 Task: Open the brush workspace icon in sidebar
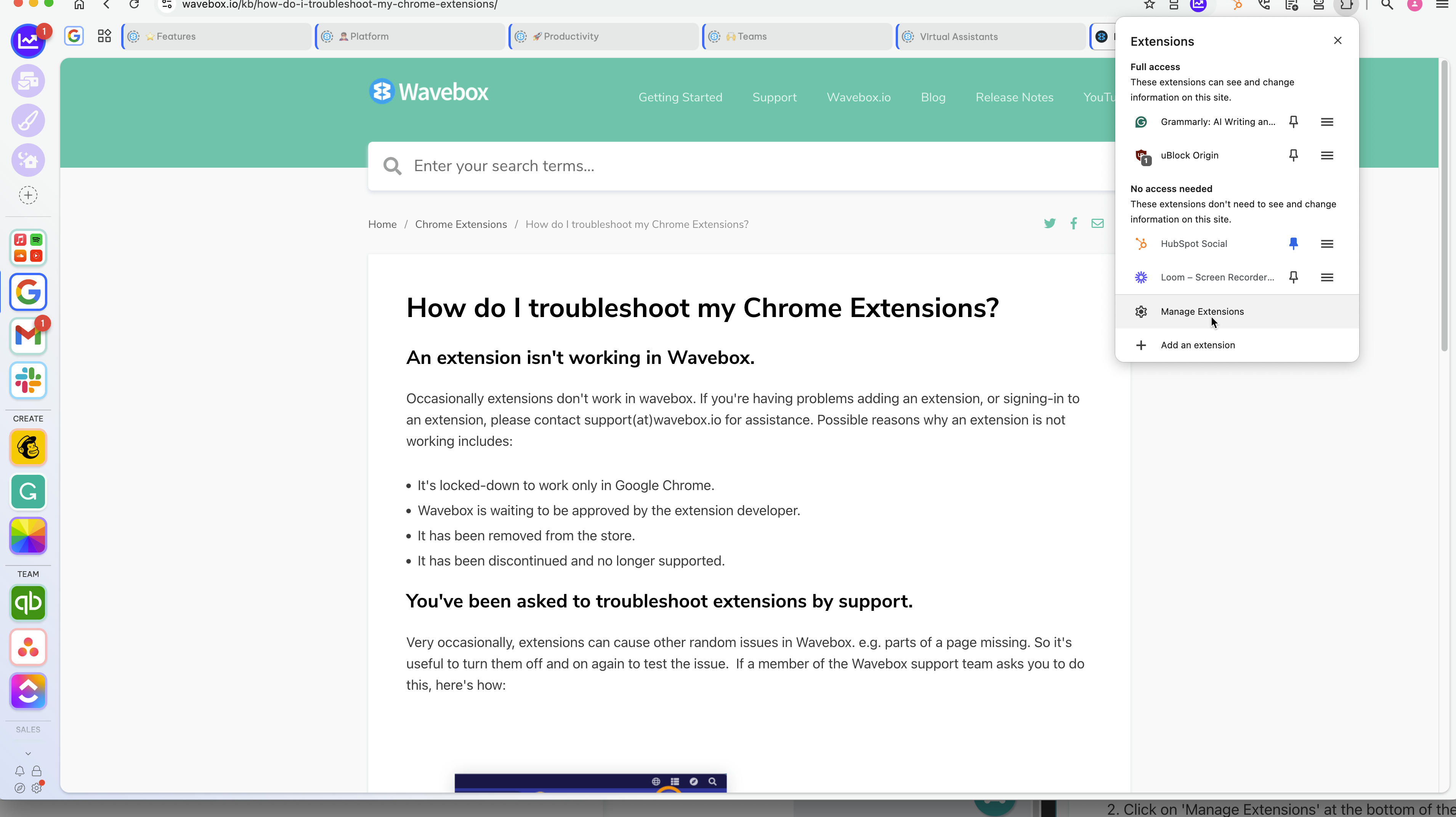click(28, 120)
